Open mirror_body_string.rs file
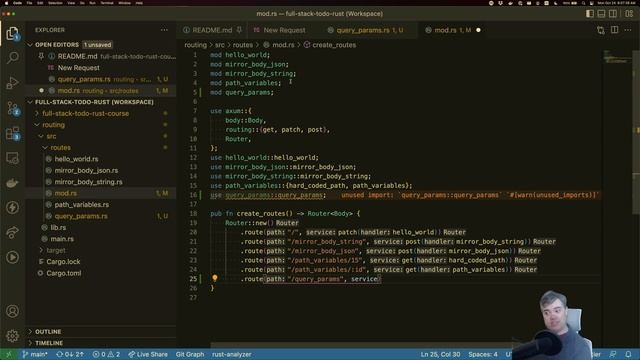The image size is (640, 360). [88, 182]
